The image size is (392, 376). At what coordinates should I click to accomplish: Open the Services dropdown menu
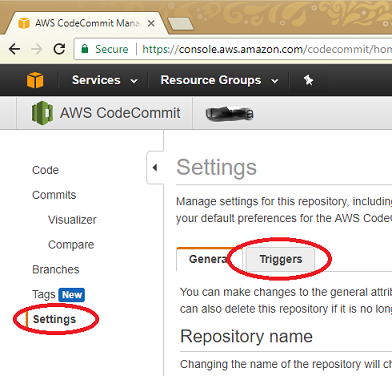pos(105,80)
